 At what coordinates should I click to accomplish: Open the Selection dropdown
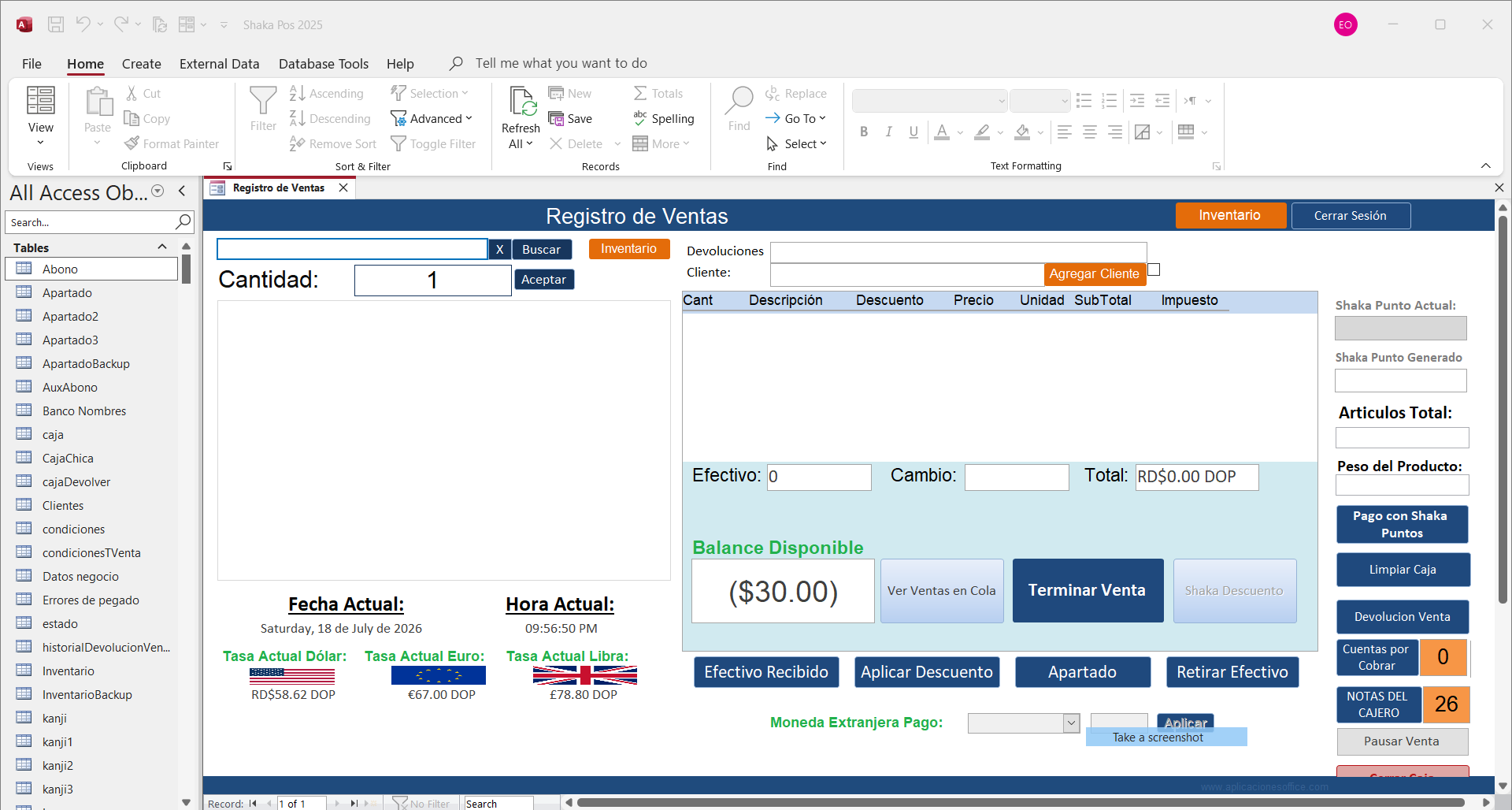pos(430,93)
